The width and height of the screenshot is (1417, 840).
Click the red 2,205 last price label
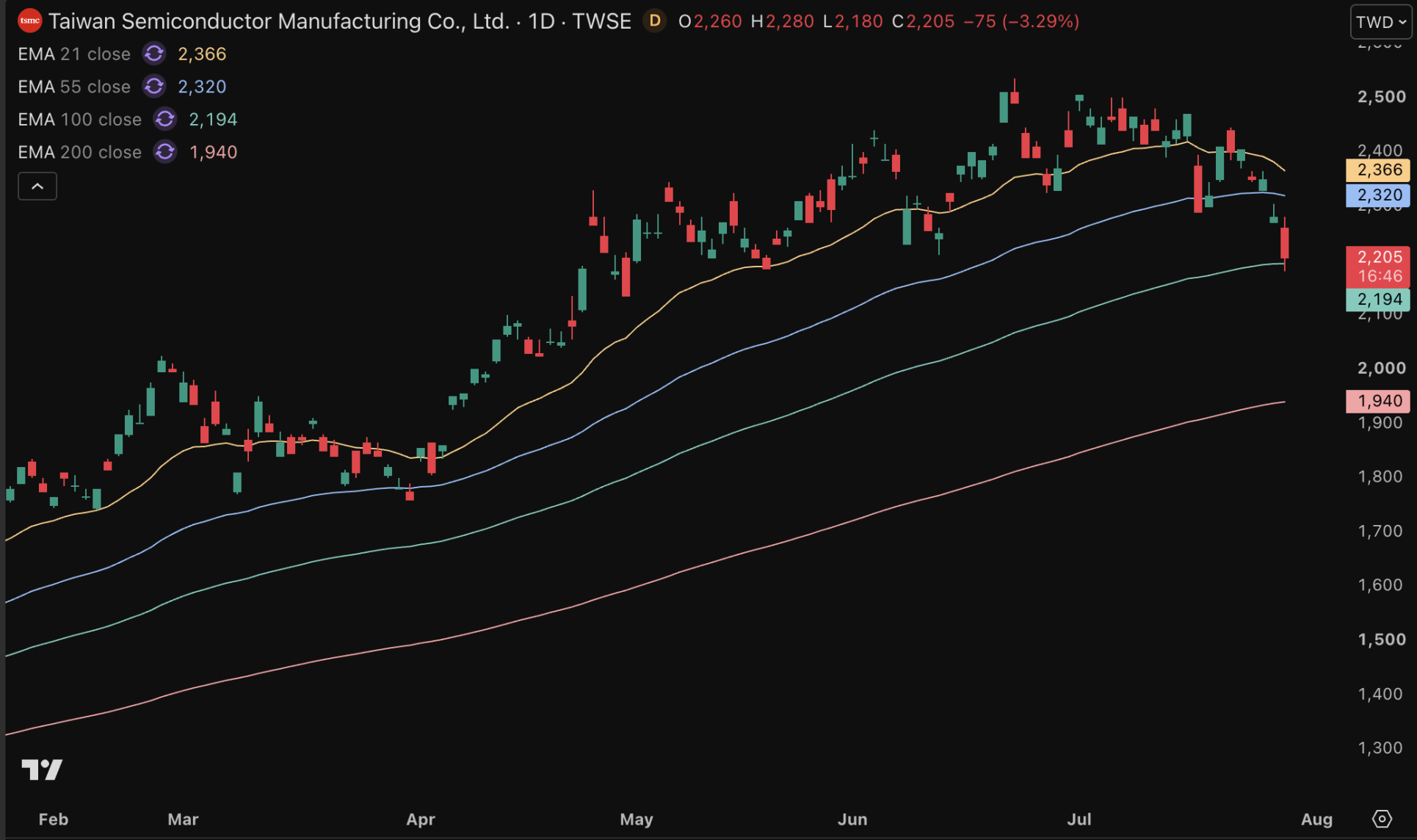[x=1378, y=266]
